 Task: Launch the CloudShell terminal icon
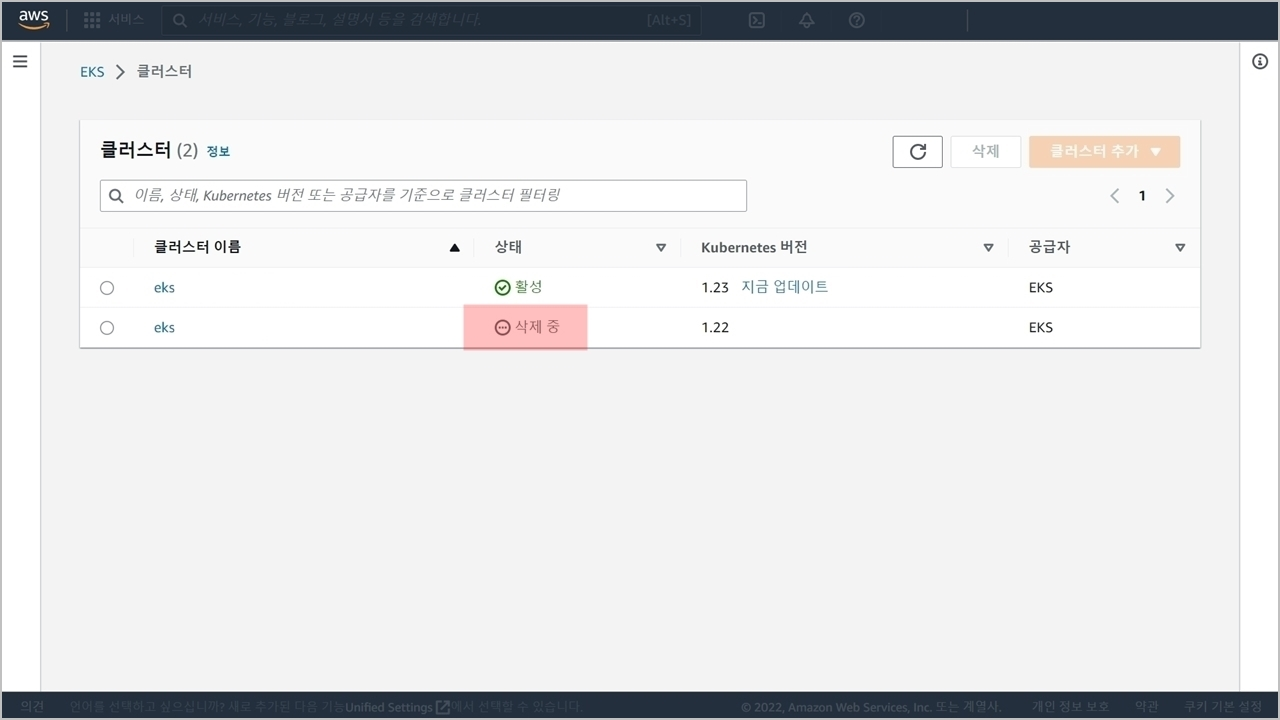[757, 20]
